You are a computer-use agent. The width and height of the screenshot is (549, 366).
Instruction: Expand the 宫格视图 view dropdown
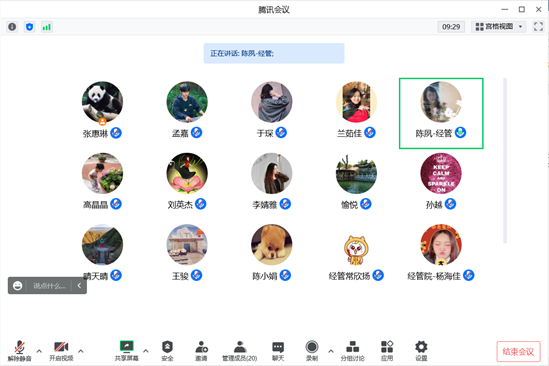click(499, 27)
